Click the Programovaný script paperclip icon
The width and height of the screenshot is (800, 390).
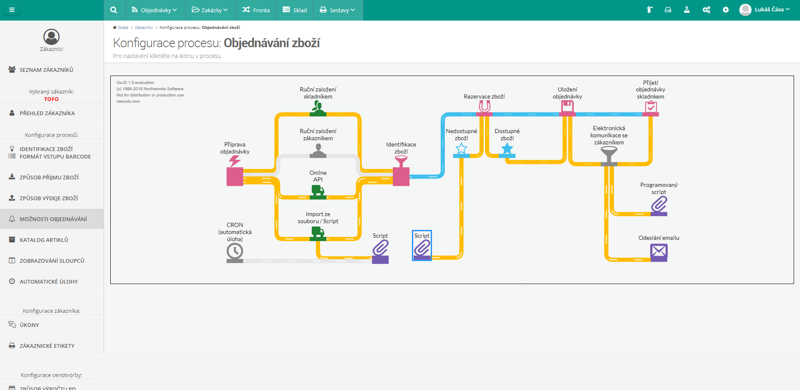point(659,206)
